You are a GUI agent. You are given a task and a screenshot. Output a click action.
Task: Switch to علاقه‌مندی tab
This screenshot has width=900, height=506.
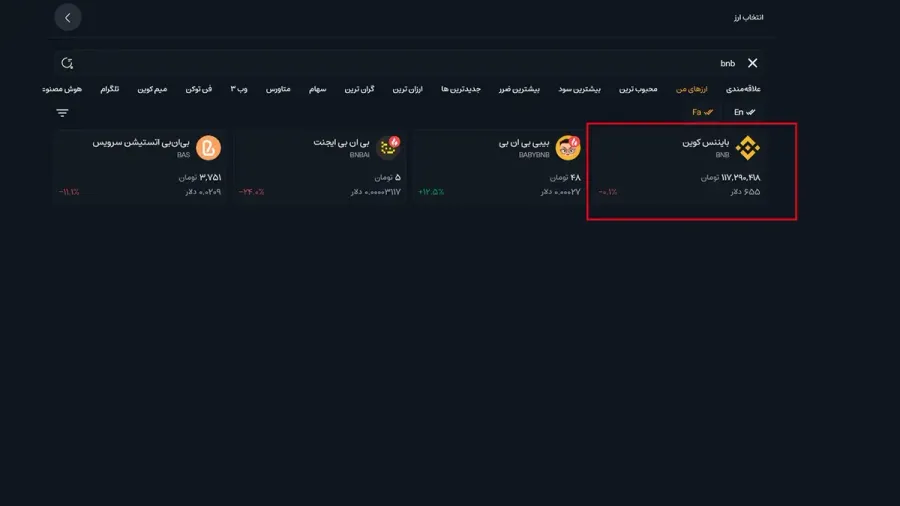pos(743,89)
